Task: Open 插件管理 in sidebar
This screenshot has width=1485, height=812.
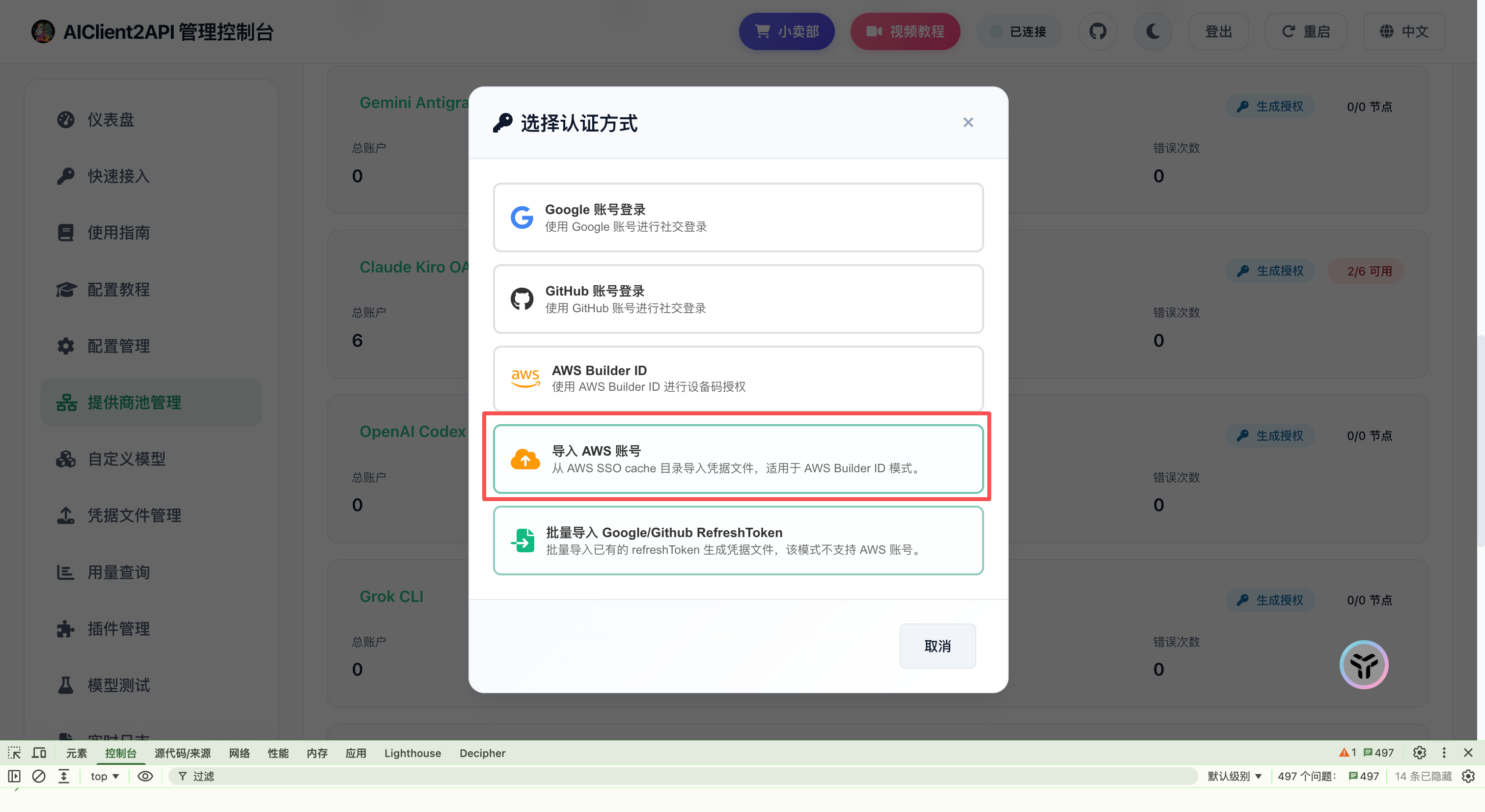Action: (151, 628)
